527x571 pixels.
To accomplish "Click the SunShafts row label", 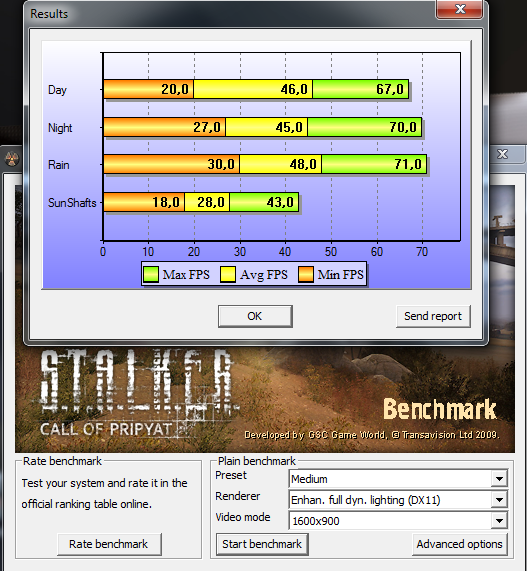I will [72, 202].
